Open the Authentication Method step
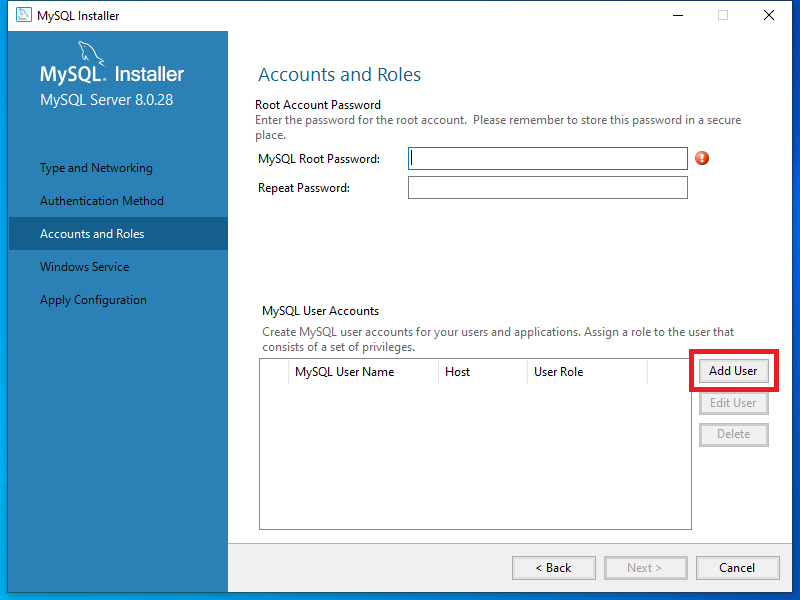This screenshot has width=800, height=600. tap(102, 201)
